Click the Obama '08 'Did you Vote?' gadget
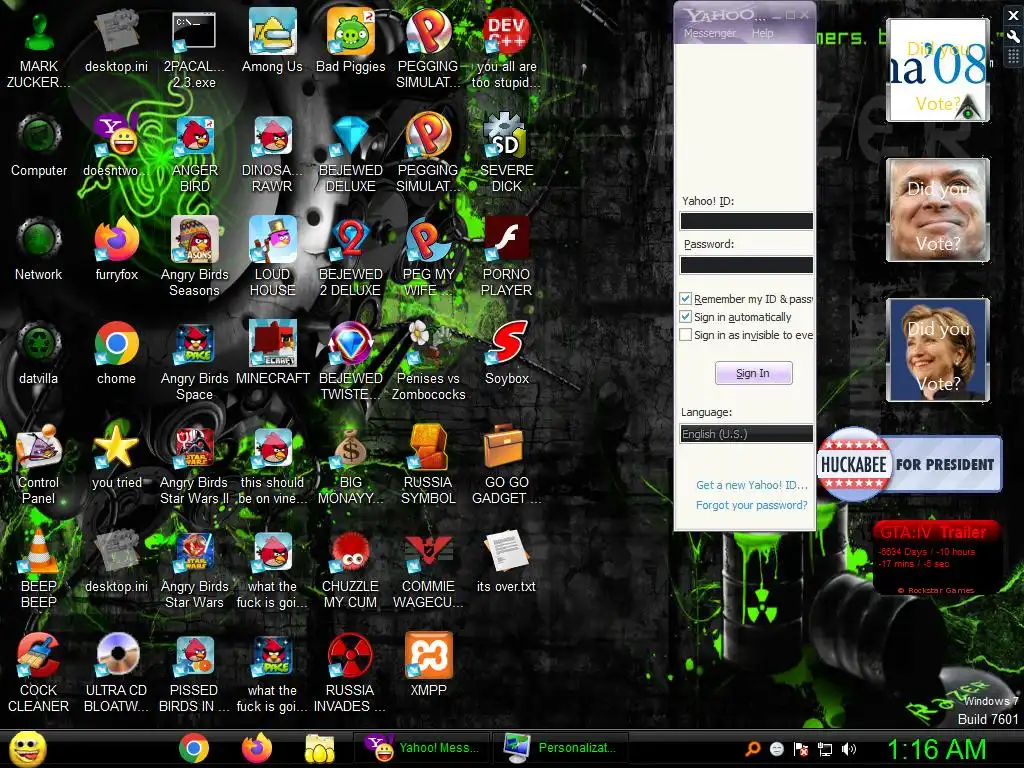1024x768 pixels. 938,70
